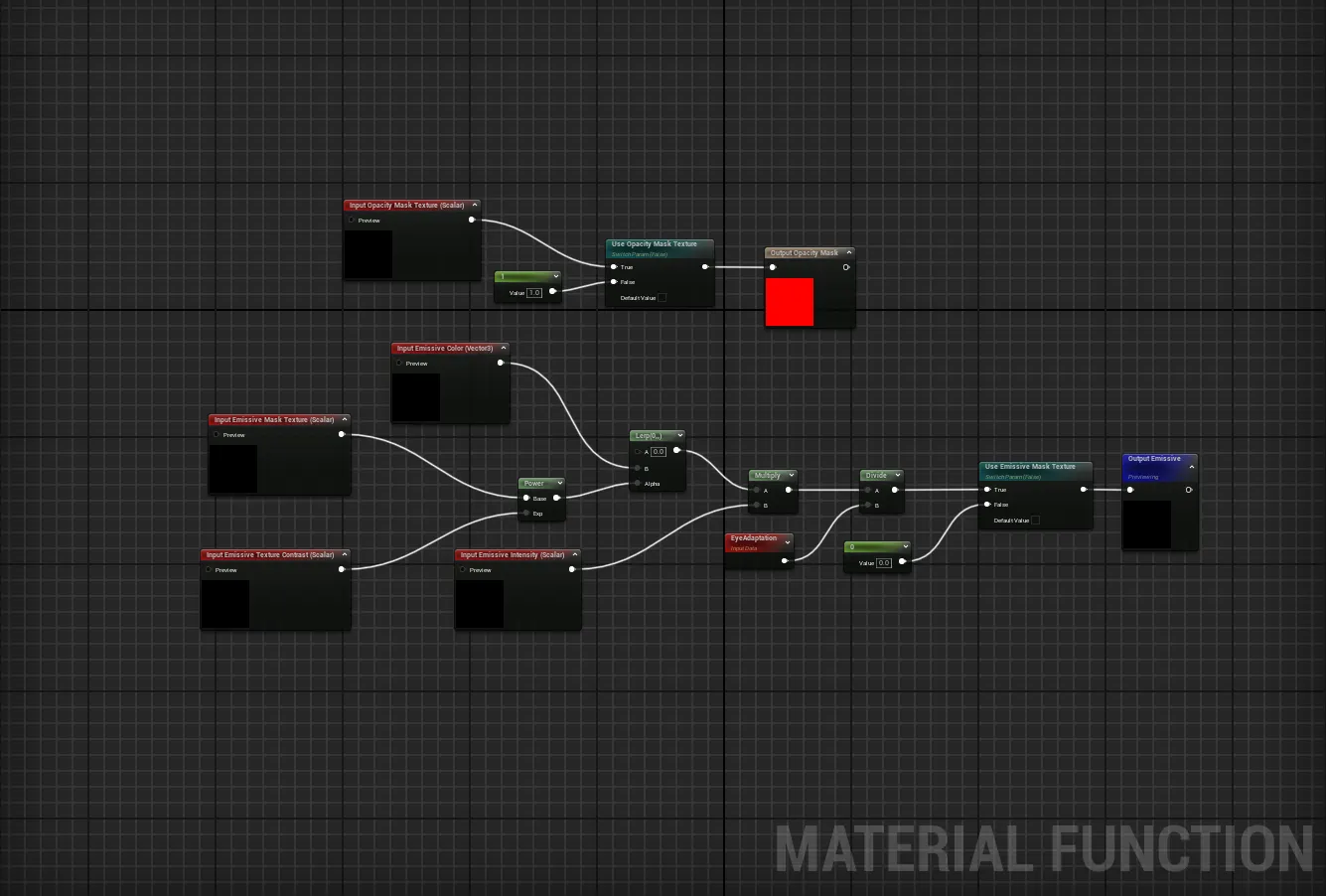Select Use Emissive Mask Texture node title
The image size is (1326, 896).
click(x=1030, y=467)
